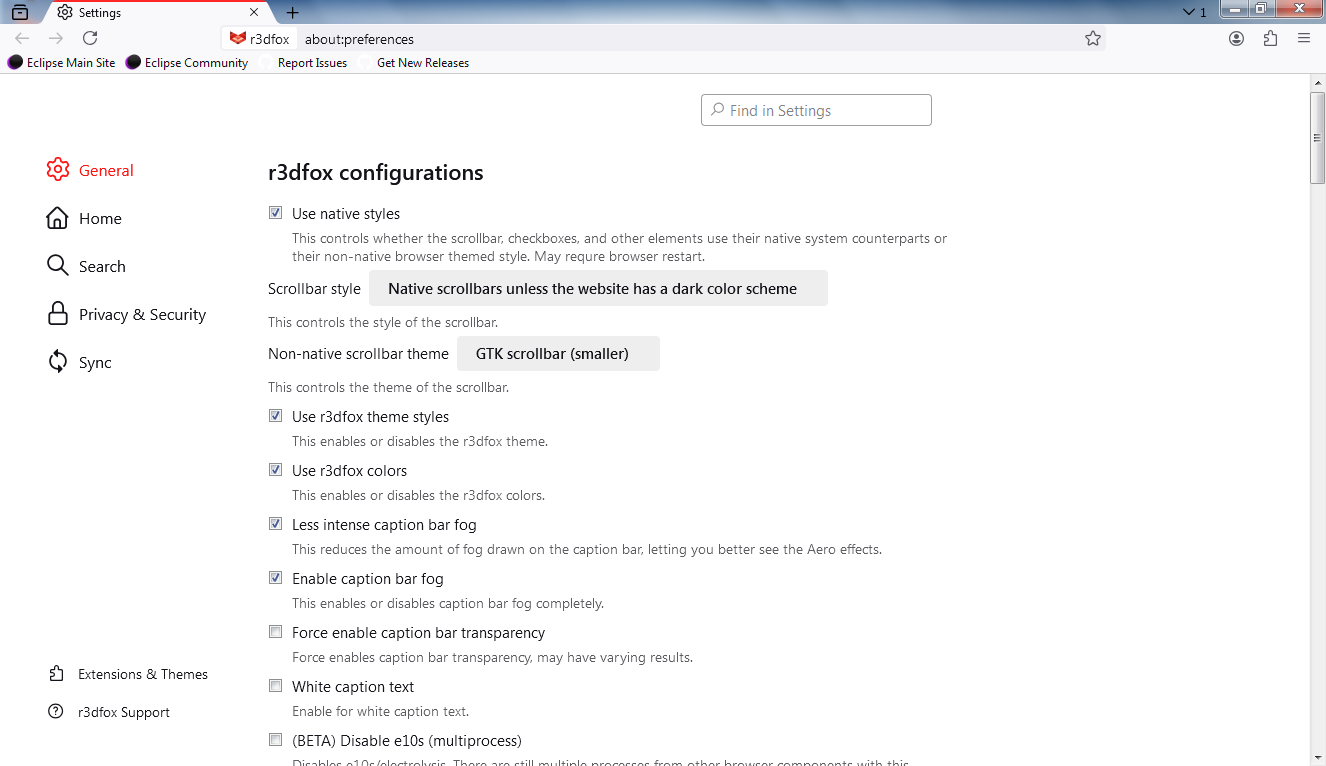Click 'This controls the style of the scrollbar.' text
This screenshot has width=1326, height=766.
(383, 322)
